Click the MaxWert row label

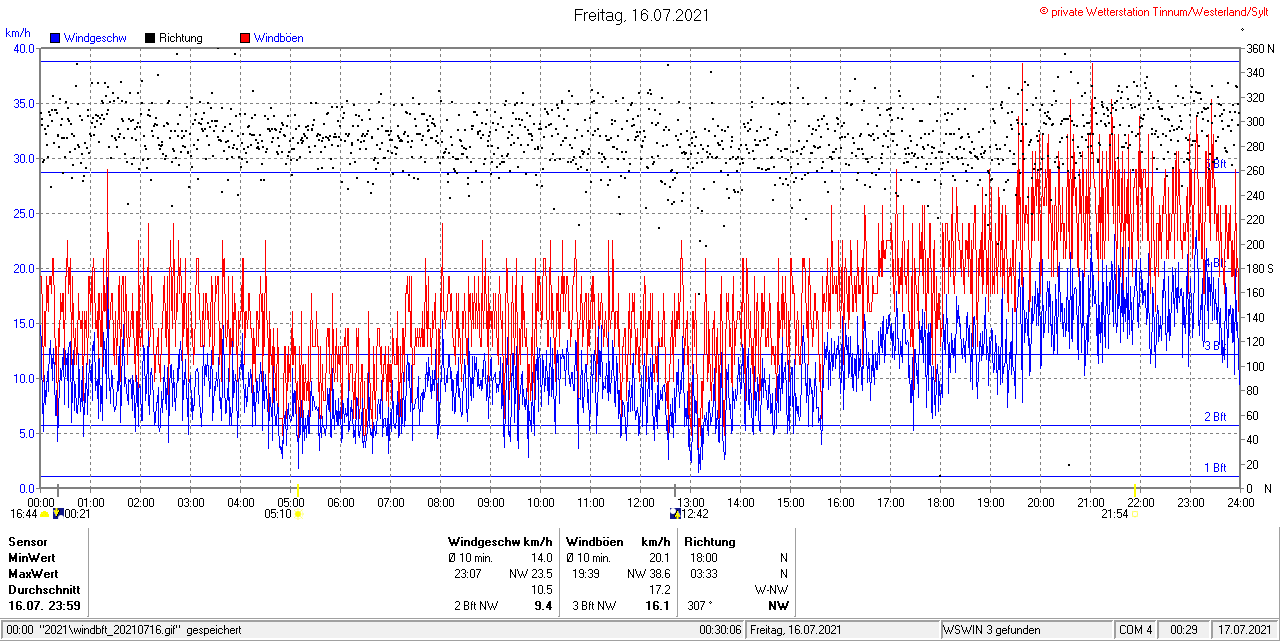[33, 574]
